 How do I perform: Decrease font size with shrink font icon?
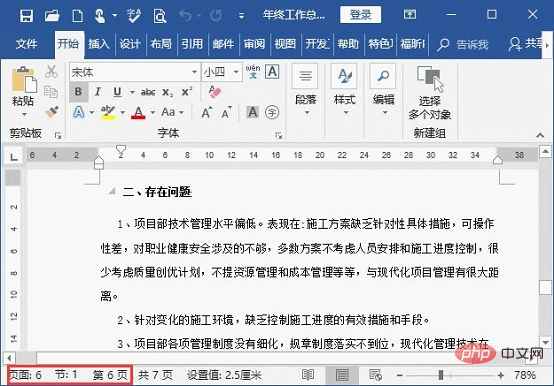(x=226, y=112)
